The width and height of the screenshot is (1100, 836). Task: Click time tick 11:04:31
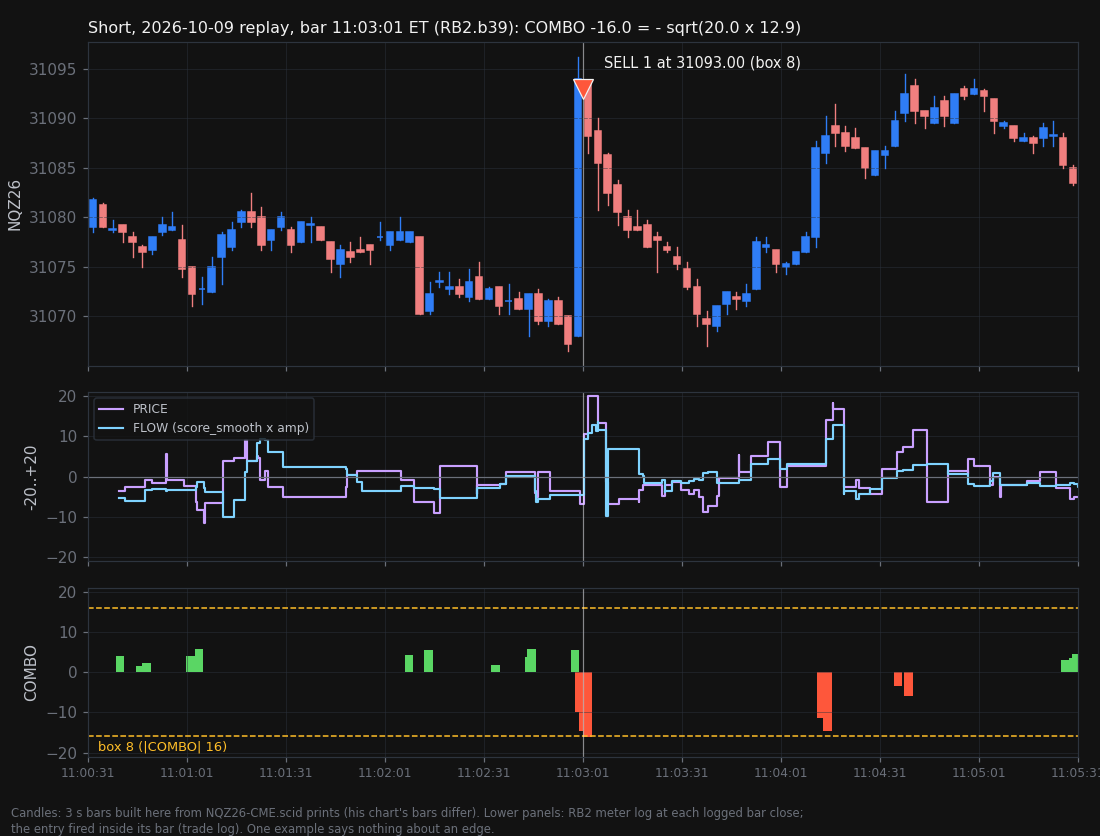coord(880,773)
